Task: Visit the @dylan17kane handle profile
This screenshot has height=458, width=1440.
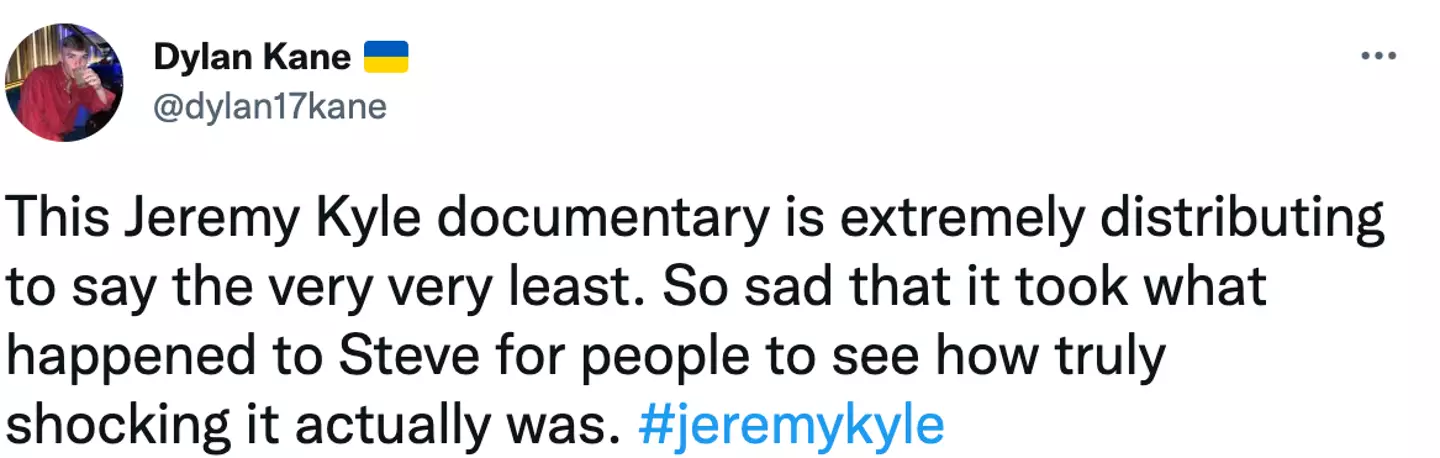Action: click(269, 105)
